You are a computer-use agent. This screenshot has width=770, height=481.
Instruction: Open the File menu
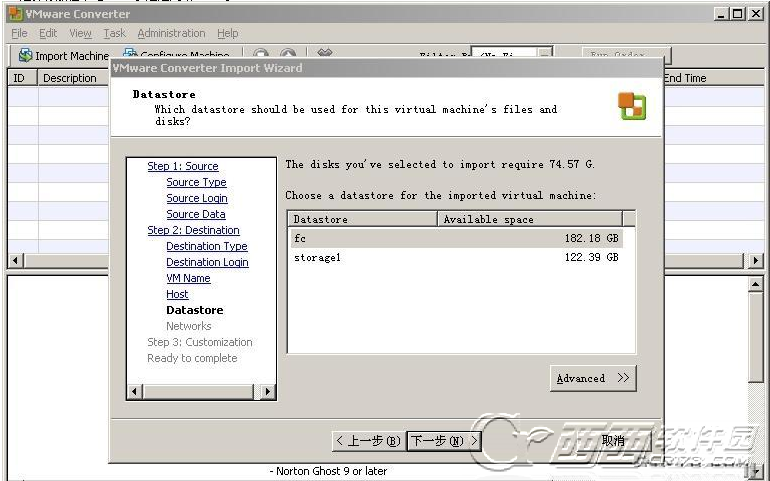coord(19,33)
